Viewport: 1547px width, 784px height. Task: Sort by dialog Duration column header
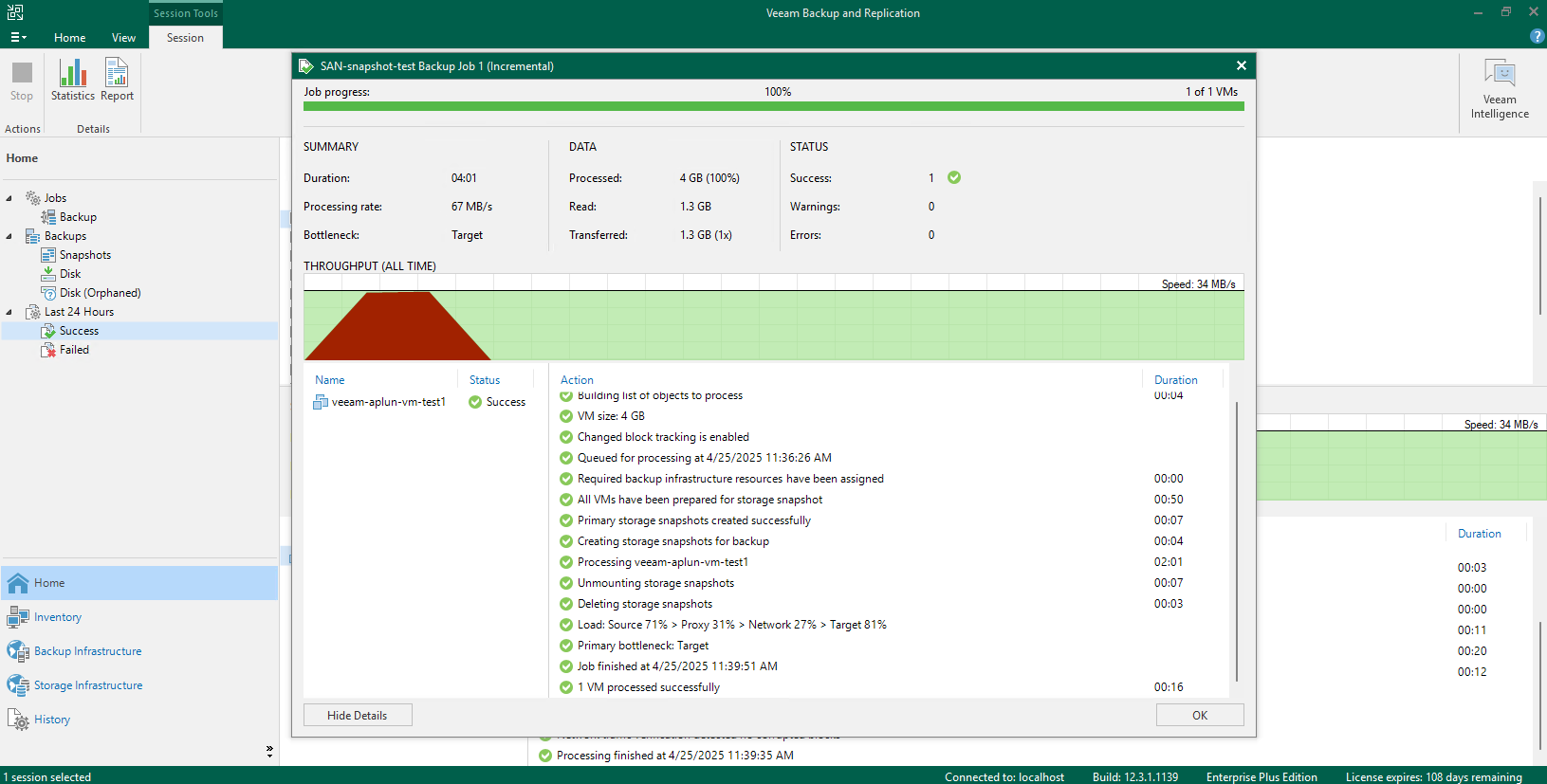click(1176, 380)
